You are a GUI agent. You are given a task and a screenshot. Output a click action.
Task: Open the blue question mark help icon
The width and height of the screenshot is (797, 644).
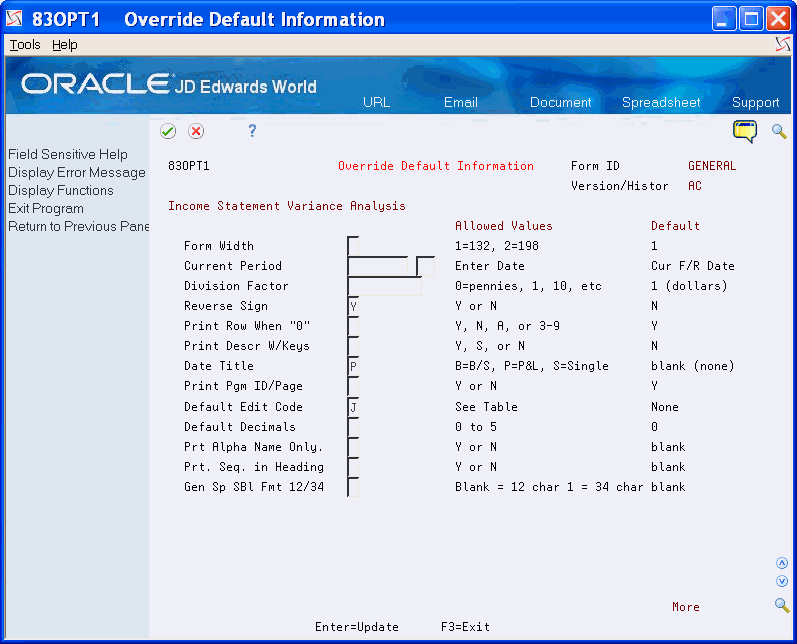(x=252, y=131)
